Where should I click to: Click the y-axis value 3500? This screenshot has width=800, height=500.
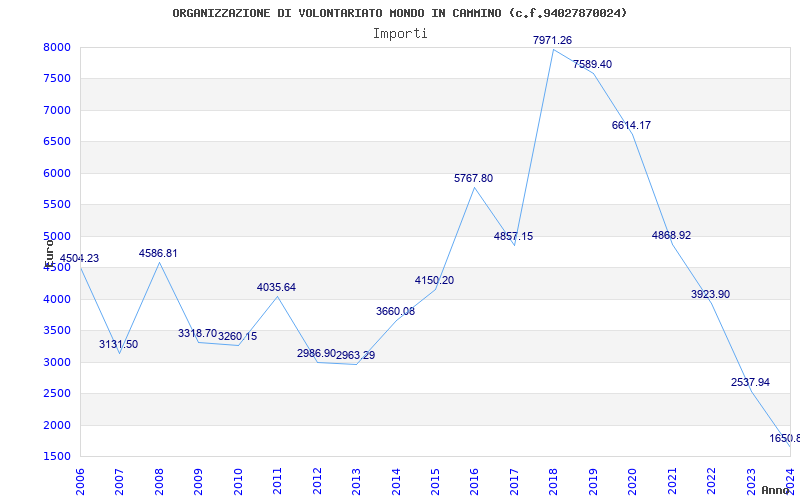coord(57,331)
